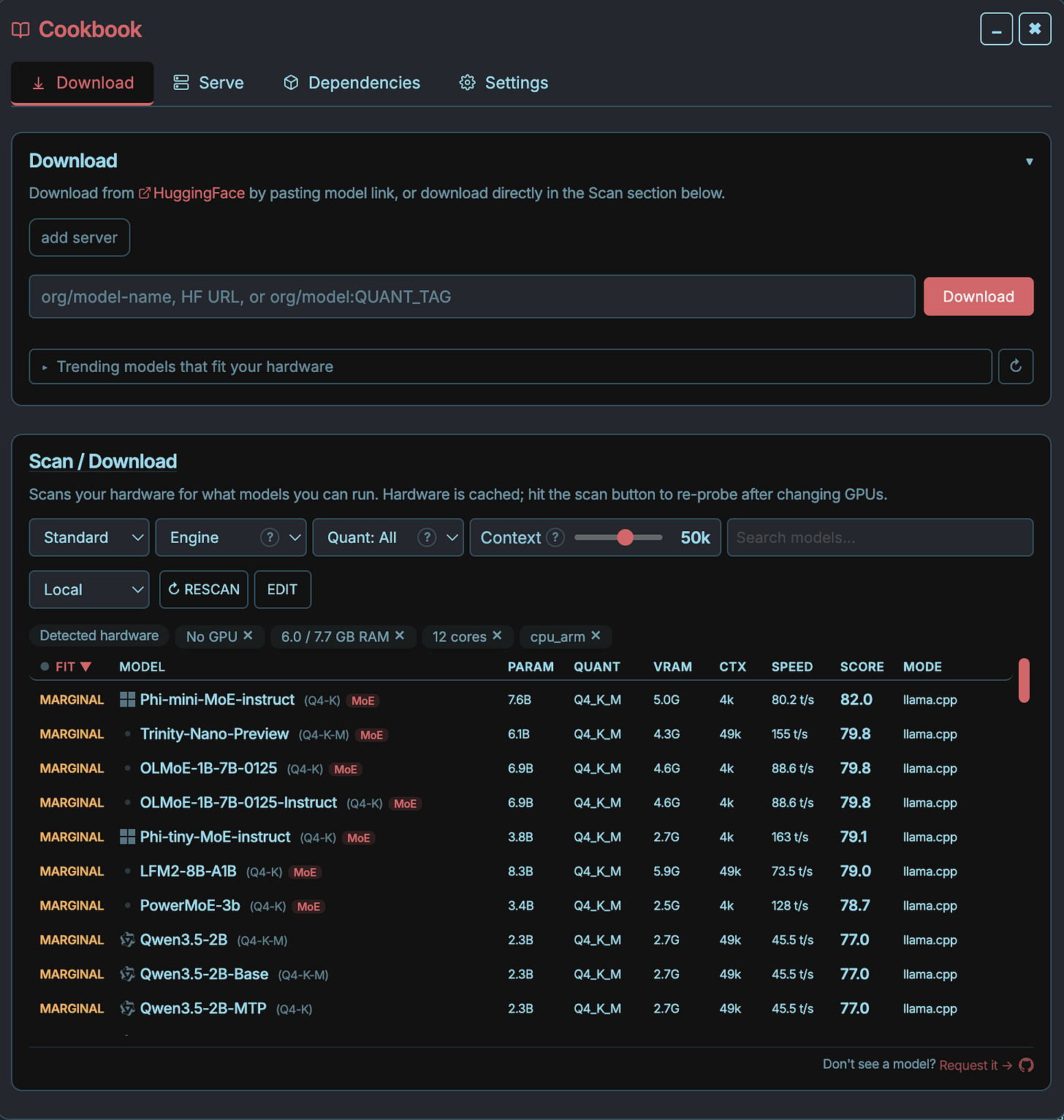Select the LFM2-8B-A1B model name
Viewport: 1064px width, 1120px height.
point(188,872)
